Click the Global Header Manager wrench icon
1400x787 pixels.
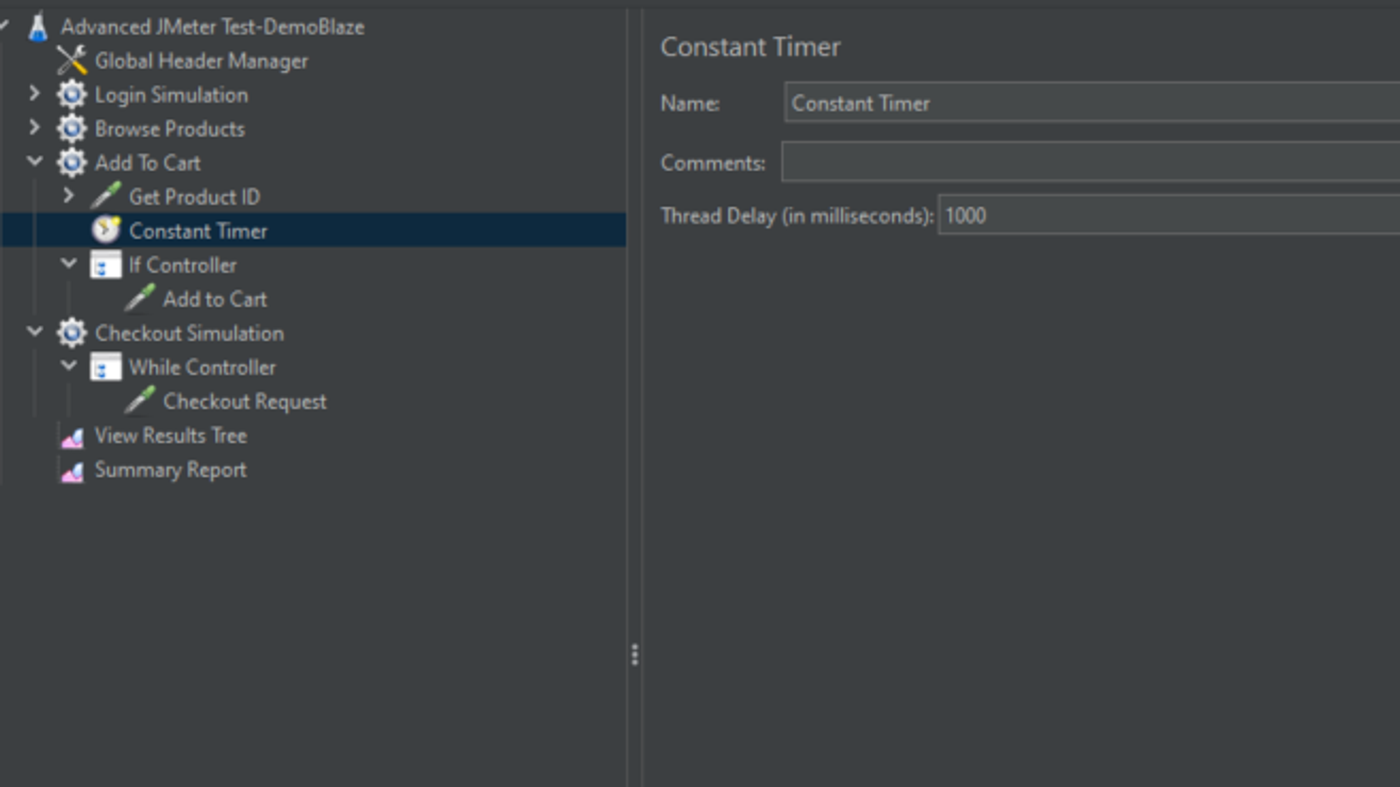pos(72,61)
